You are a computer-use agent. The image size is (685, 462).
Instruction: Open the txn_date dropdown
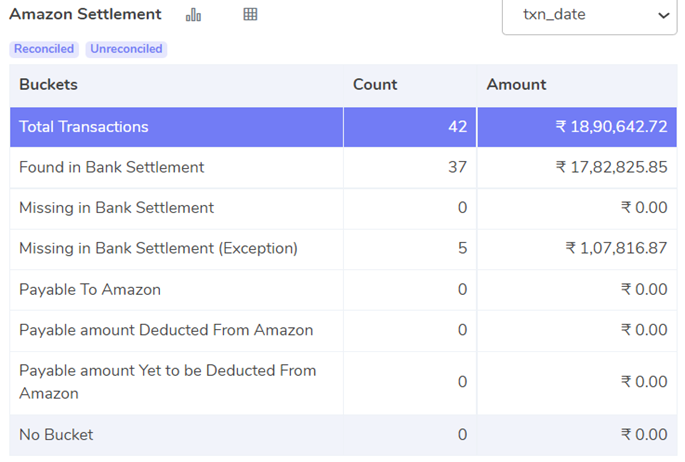(589, 15)
